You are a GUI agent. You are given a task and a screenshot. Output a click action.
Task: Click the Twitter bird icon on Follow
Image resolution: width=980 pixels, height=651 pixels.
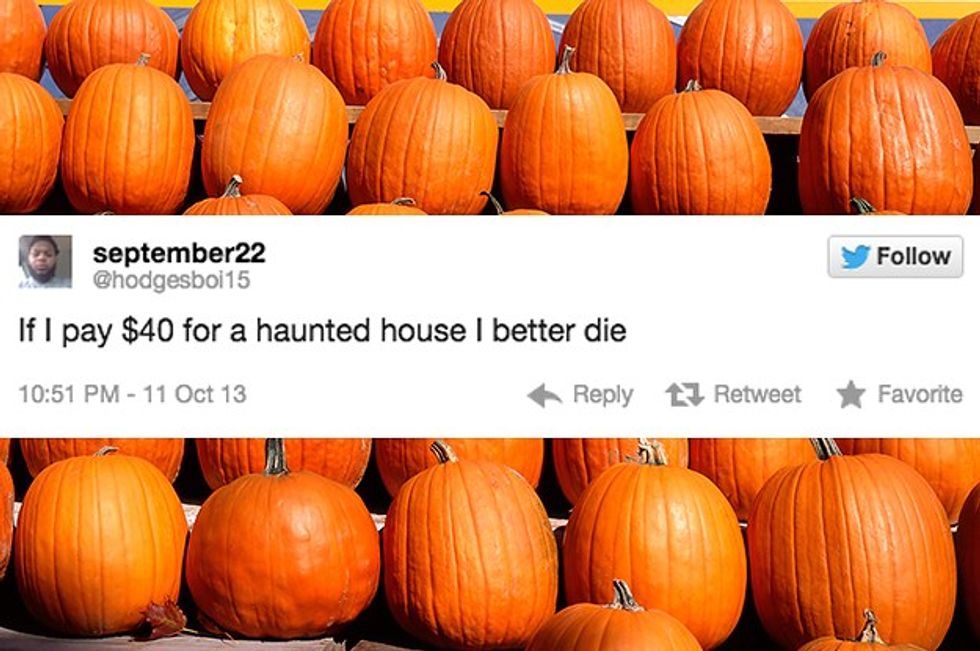(855, 257)
